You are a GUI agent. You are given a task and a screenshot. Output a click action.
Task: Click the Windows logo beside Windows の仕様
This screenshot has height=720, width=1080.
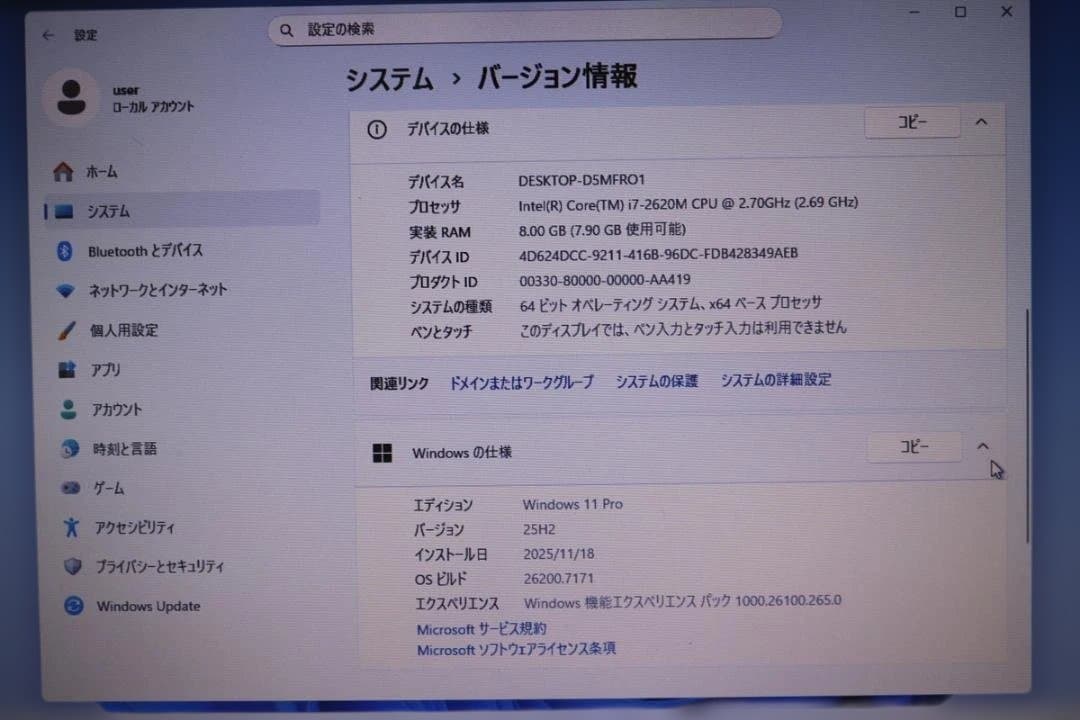click(x=382, y=453)
